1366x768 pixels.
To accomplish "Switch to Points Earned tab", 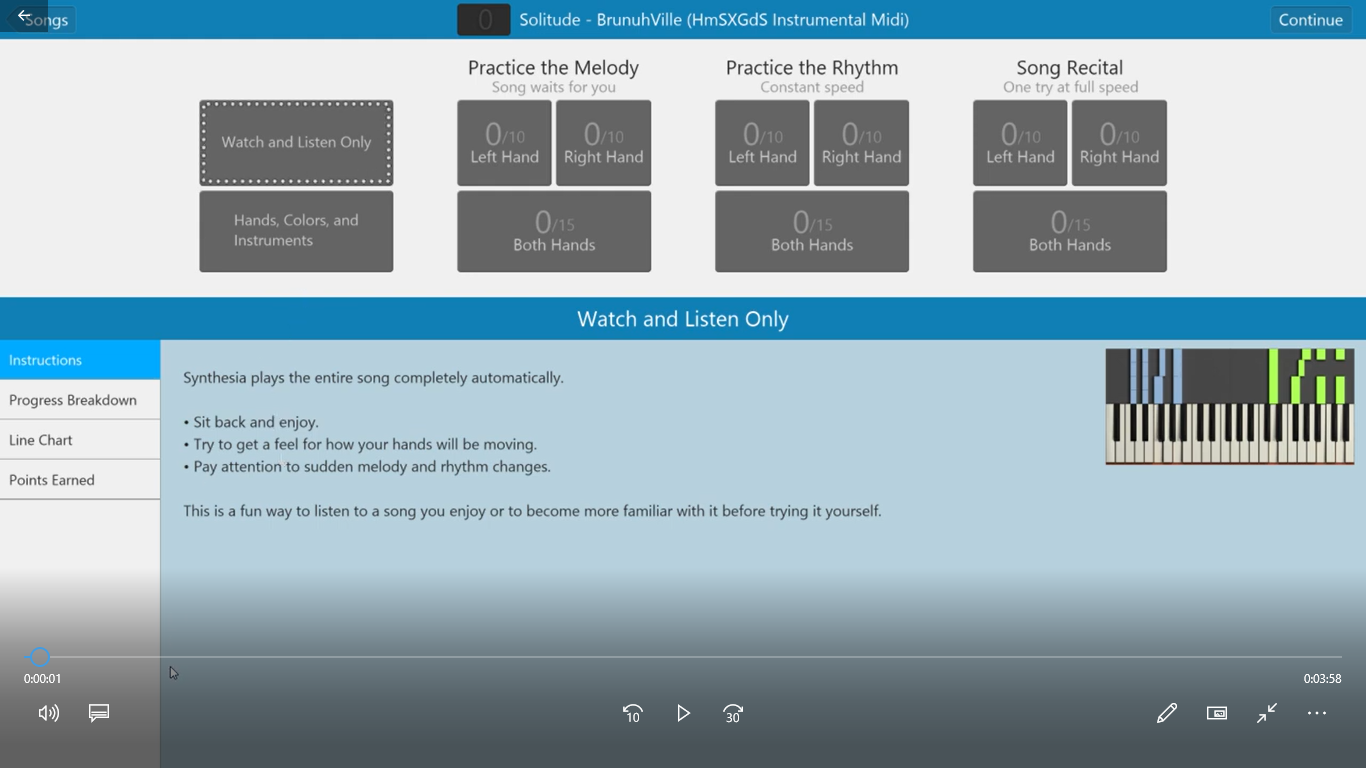I will (80, 480).
